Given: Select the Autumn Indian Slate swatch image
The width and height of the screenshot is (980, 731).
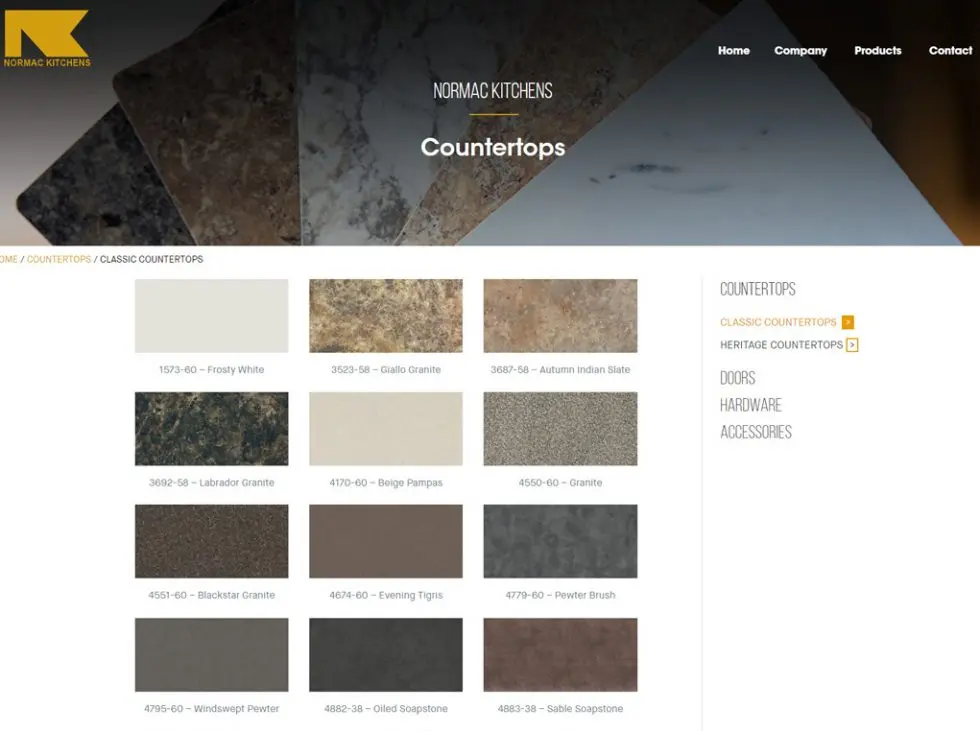Looking at the screenshot, I should pyautogui.click(x=560, y=316).
